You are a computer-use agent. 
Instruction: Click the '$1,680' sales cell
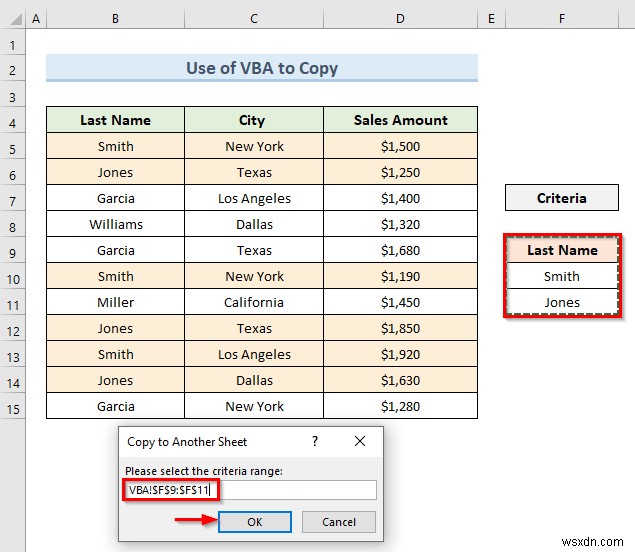[x=401, y=250]
